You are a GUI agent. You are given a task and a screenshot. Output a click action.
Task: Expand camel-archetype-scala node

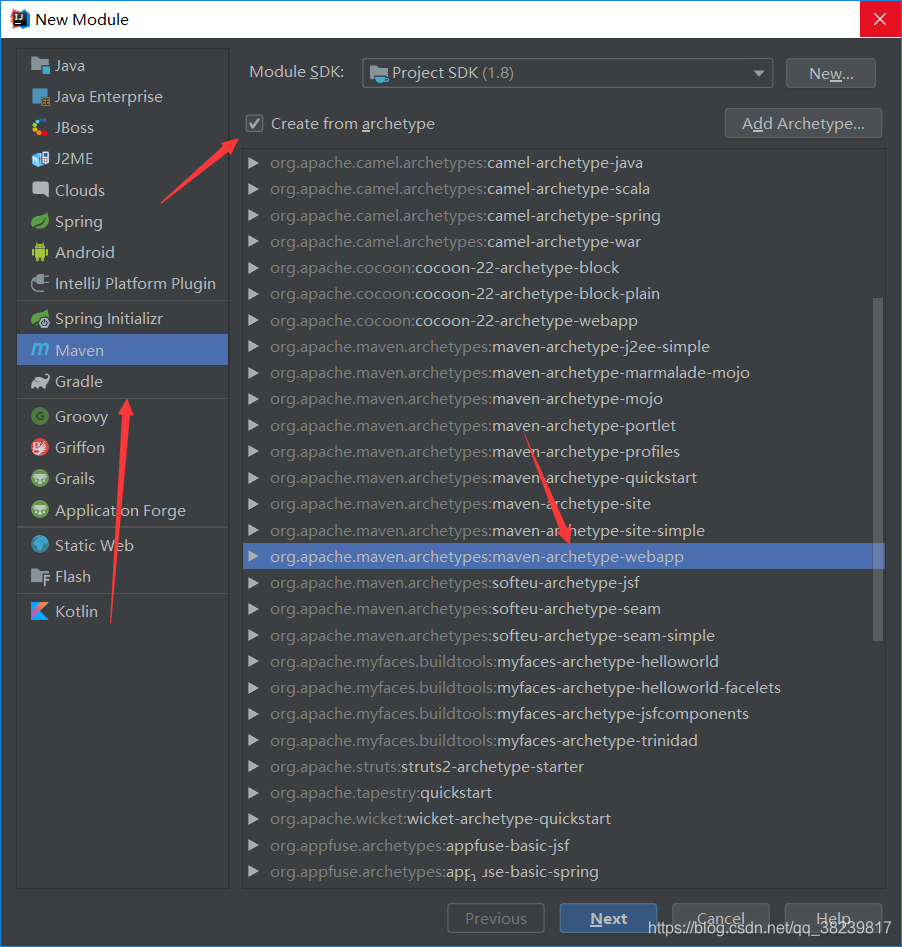[x=254, y=189]
